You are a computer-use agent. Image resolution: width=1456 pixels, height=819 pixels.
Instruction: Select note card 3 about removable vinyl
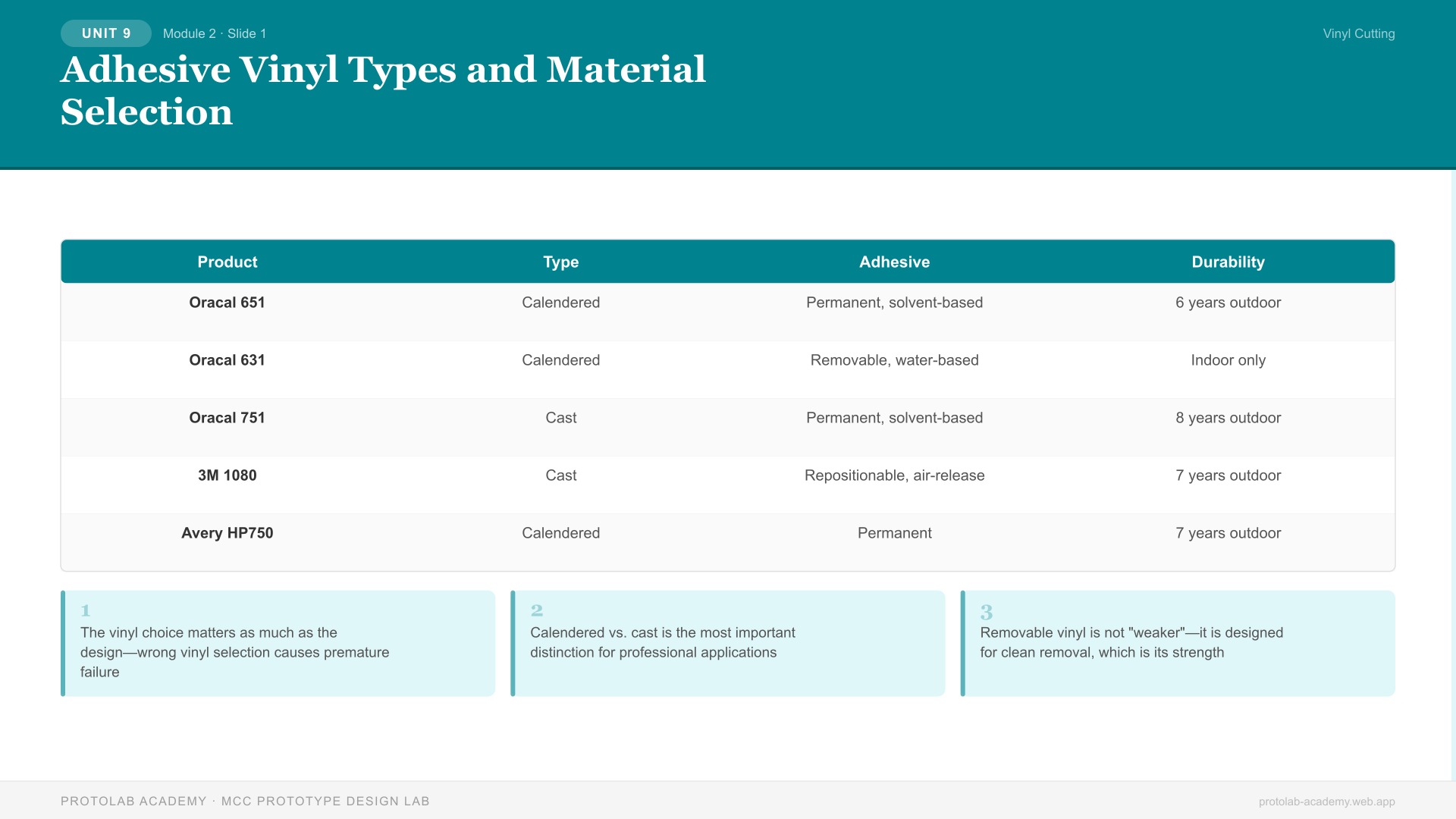pyautogui.click(x=1178, y=642)
